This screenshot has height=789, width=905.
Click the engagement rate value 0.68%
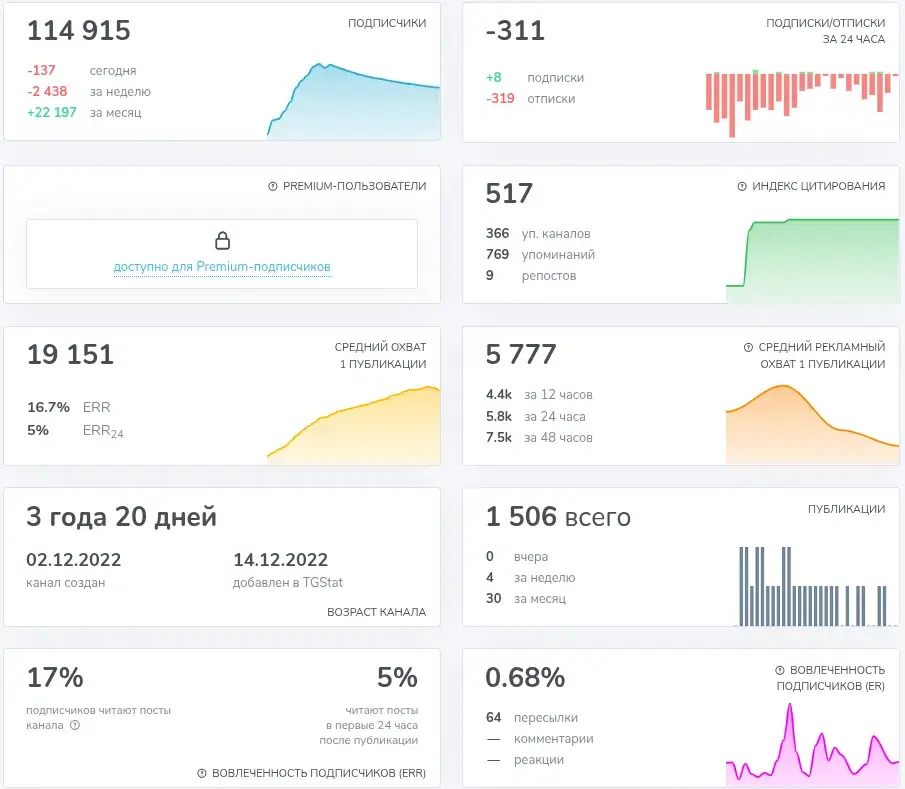coord(525,678)
